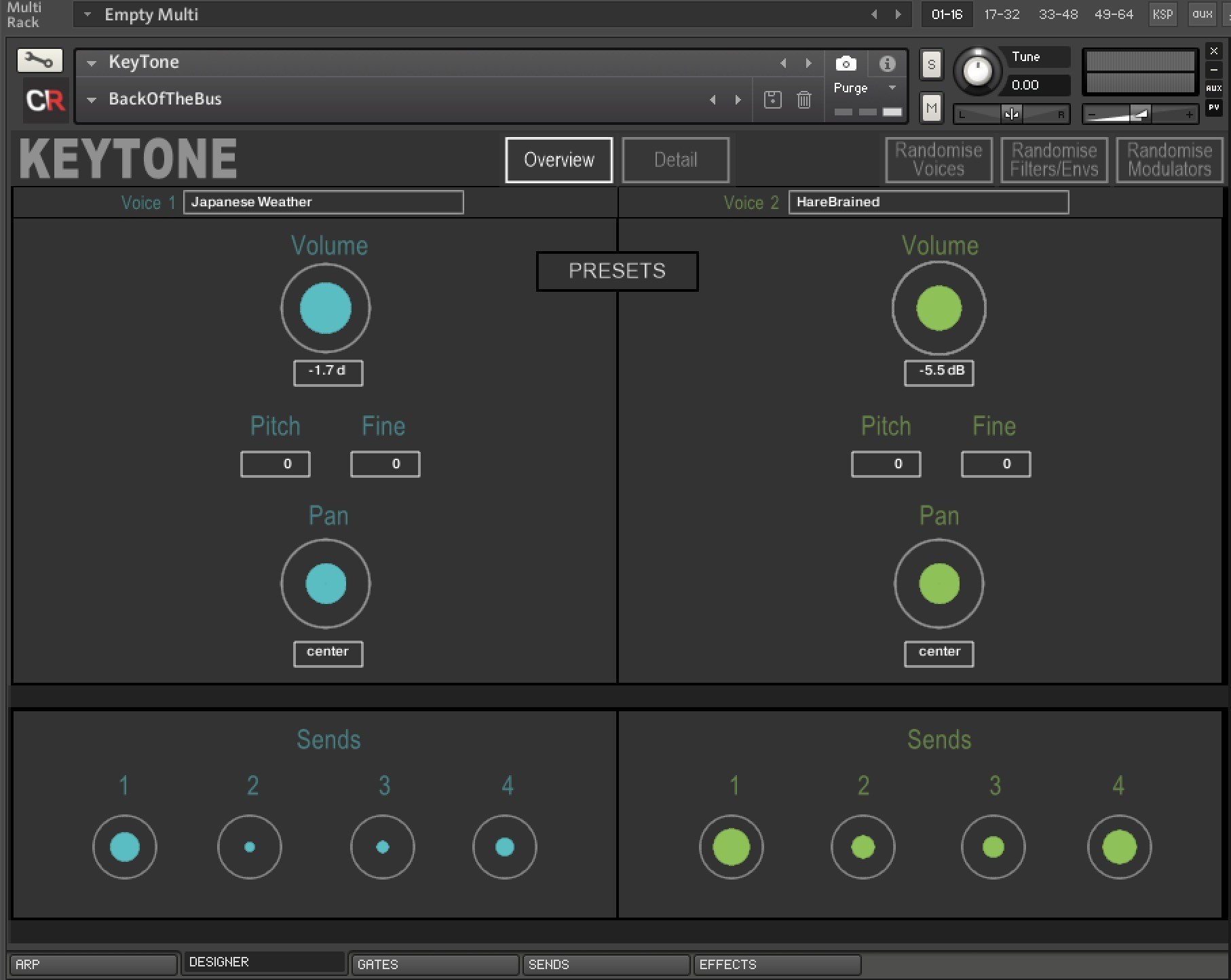
Task: Toggle the KSP script editor button
Action: point(1162,14)
